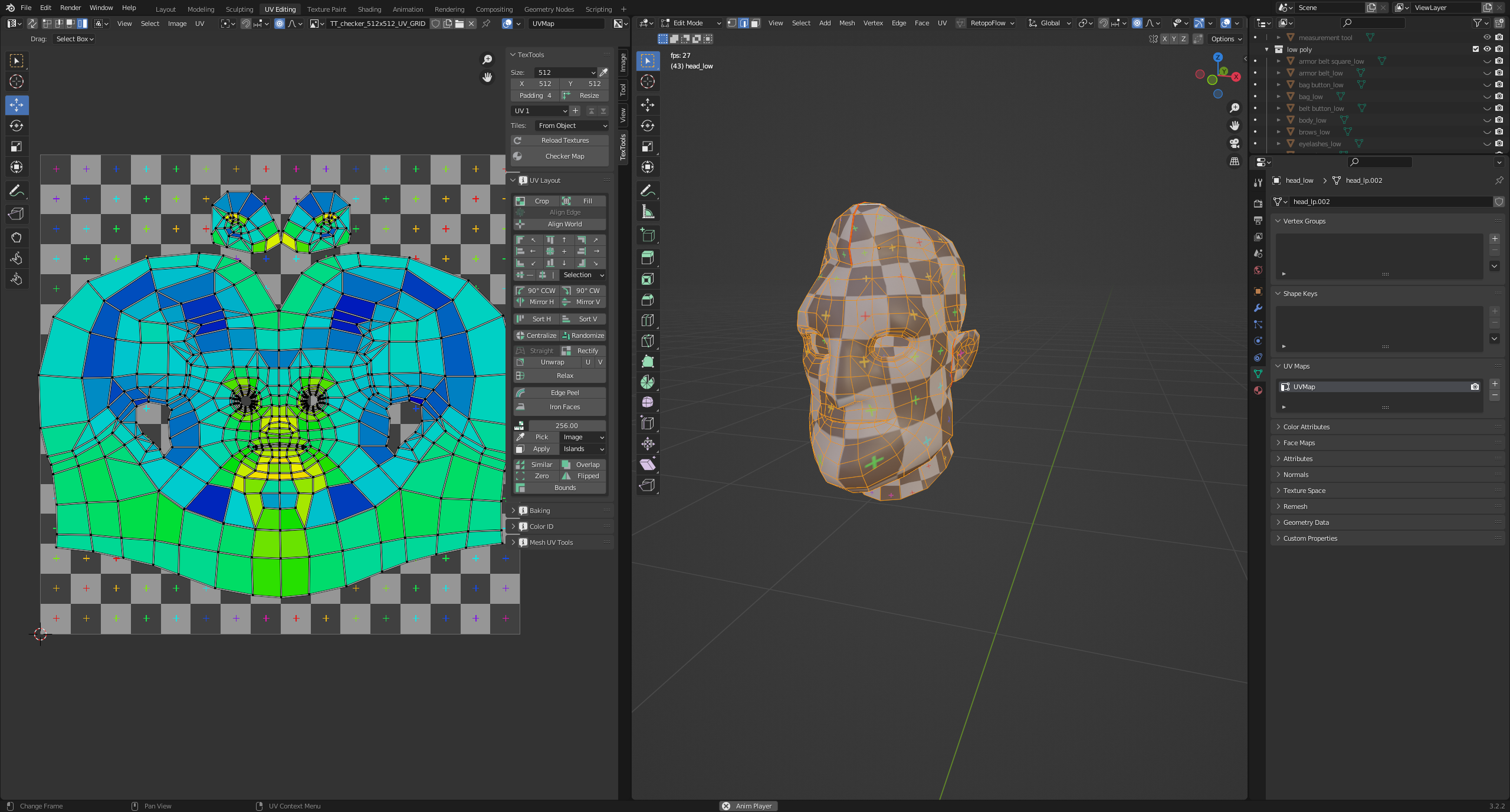This screenshot has height=812, width=1510.
Task: Select the Annotate tool in the UV editor
Action: pyautogui.click(x=17, y=190)
